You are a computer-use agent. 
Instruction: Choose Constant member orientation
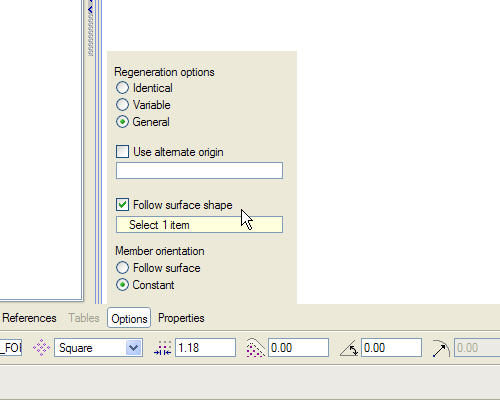(122, 285)
